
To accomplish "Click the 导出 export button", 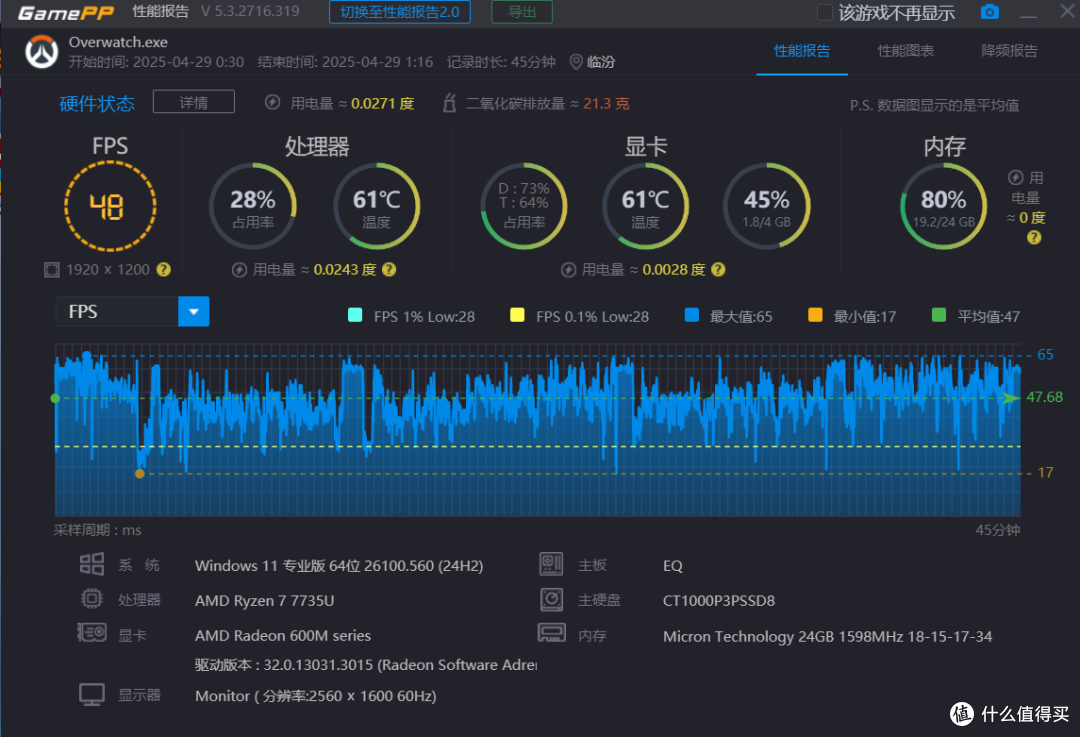I will pyautogui.click(x=521, y=12).
